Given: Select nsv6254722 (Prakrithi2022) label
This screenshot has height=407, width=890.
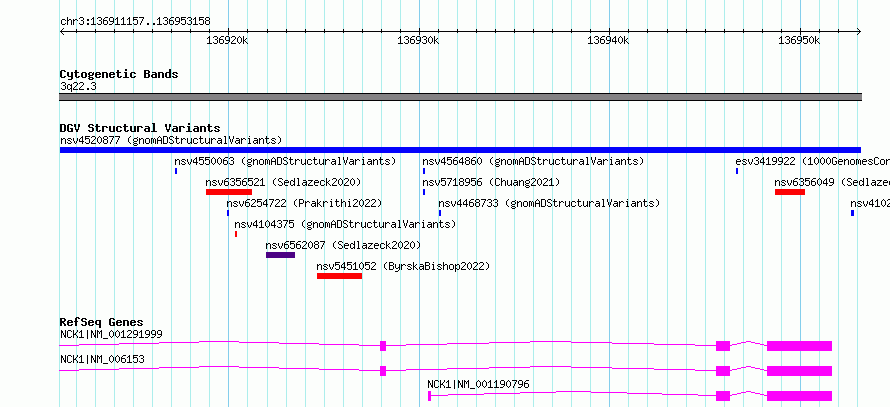Looking at the screenshot, I should [x=304, y=203].
